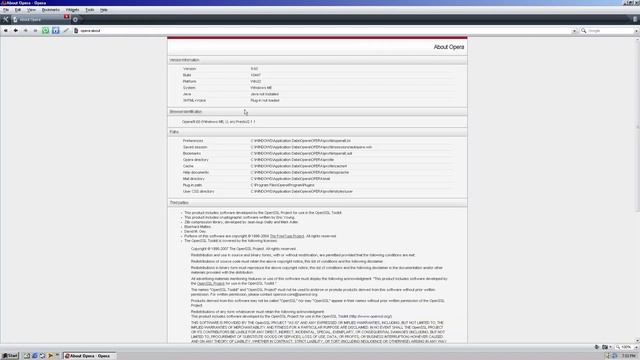Image resolution: width=640 pixels, height=360 pixels.
Task: Open the View menu
Action: click(x=31, y=10)
